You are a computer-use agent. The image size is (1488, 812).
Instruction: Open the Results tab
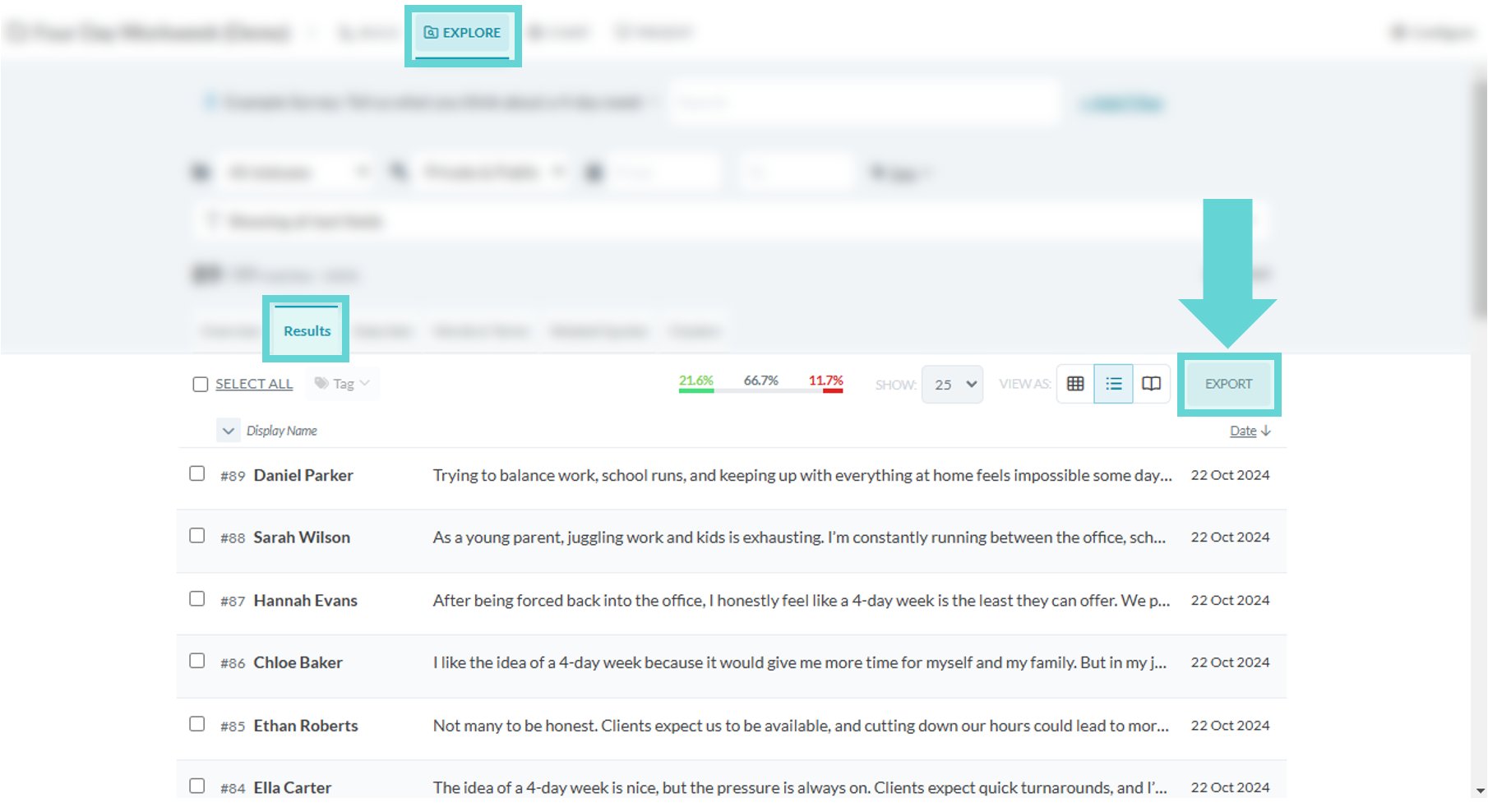coord(307,330)
